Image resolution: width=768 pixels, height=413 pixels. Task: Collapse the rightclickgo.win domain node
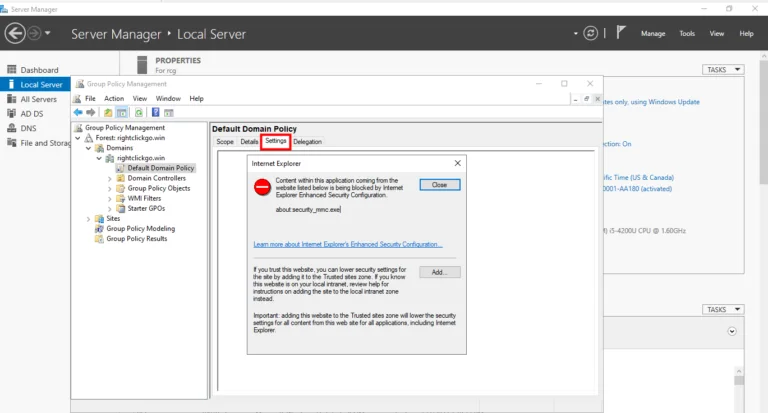click(99, 158)
